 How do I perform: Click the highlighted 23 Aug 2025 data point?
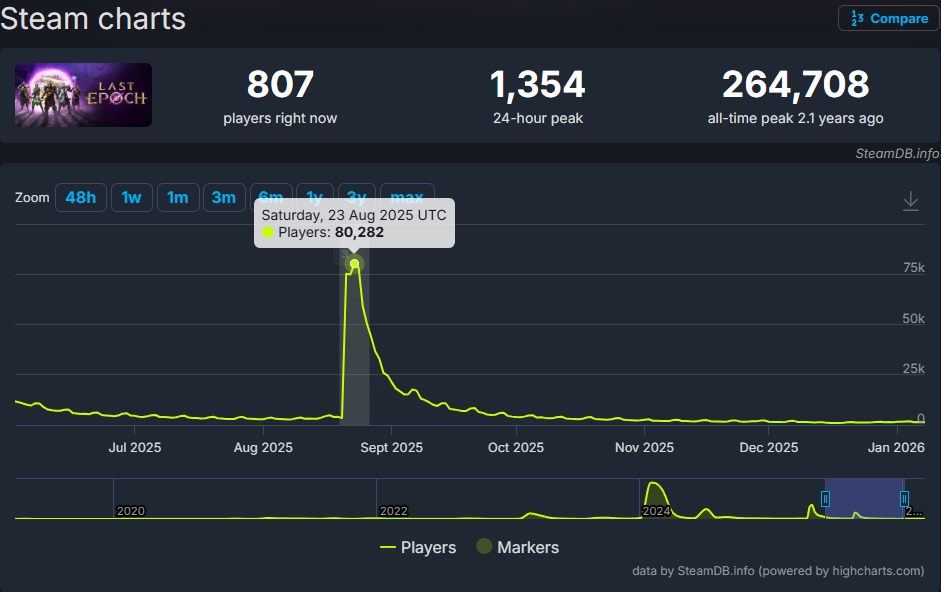coord(354,264)
